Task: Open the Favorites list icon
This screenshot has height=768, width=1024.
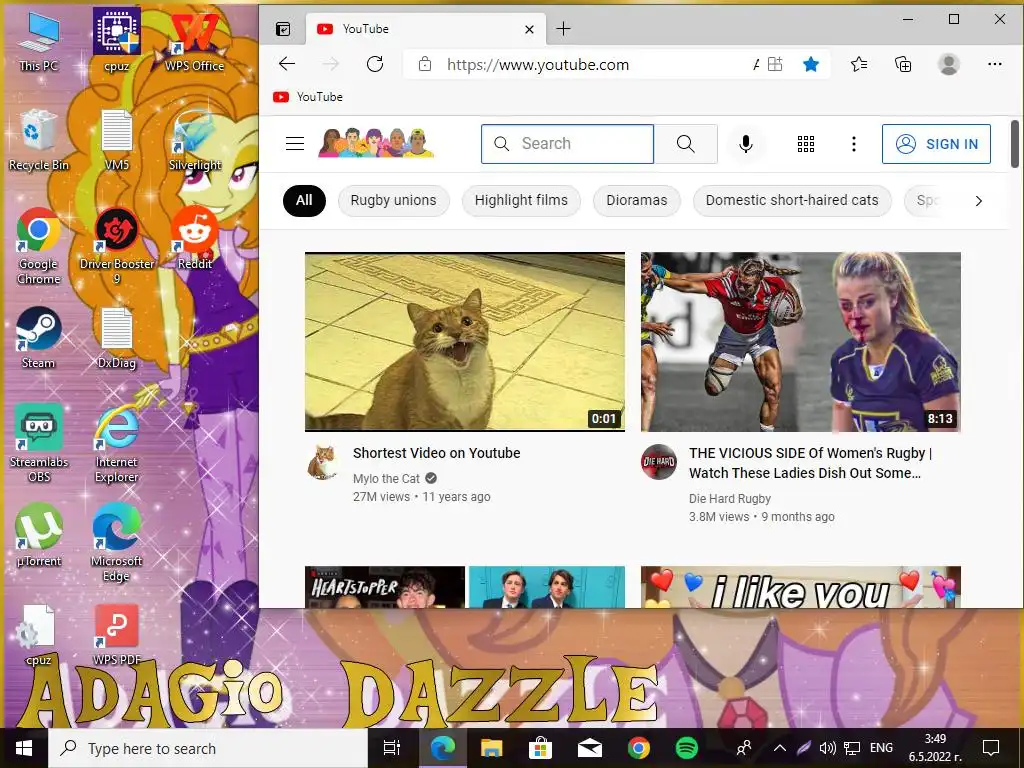Action: click(x=859, y=64)
